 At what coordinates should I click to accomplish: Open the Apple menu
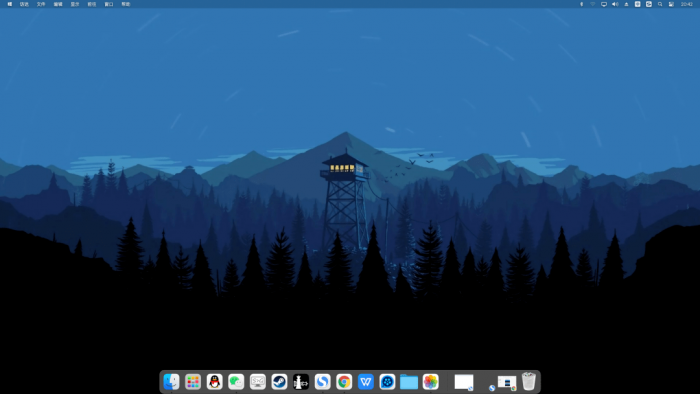(x=10, y=4)
